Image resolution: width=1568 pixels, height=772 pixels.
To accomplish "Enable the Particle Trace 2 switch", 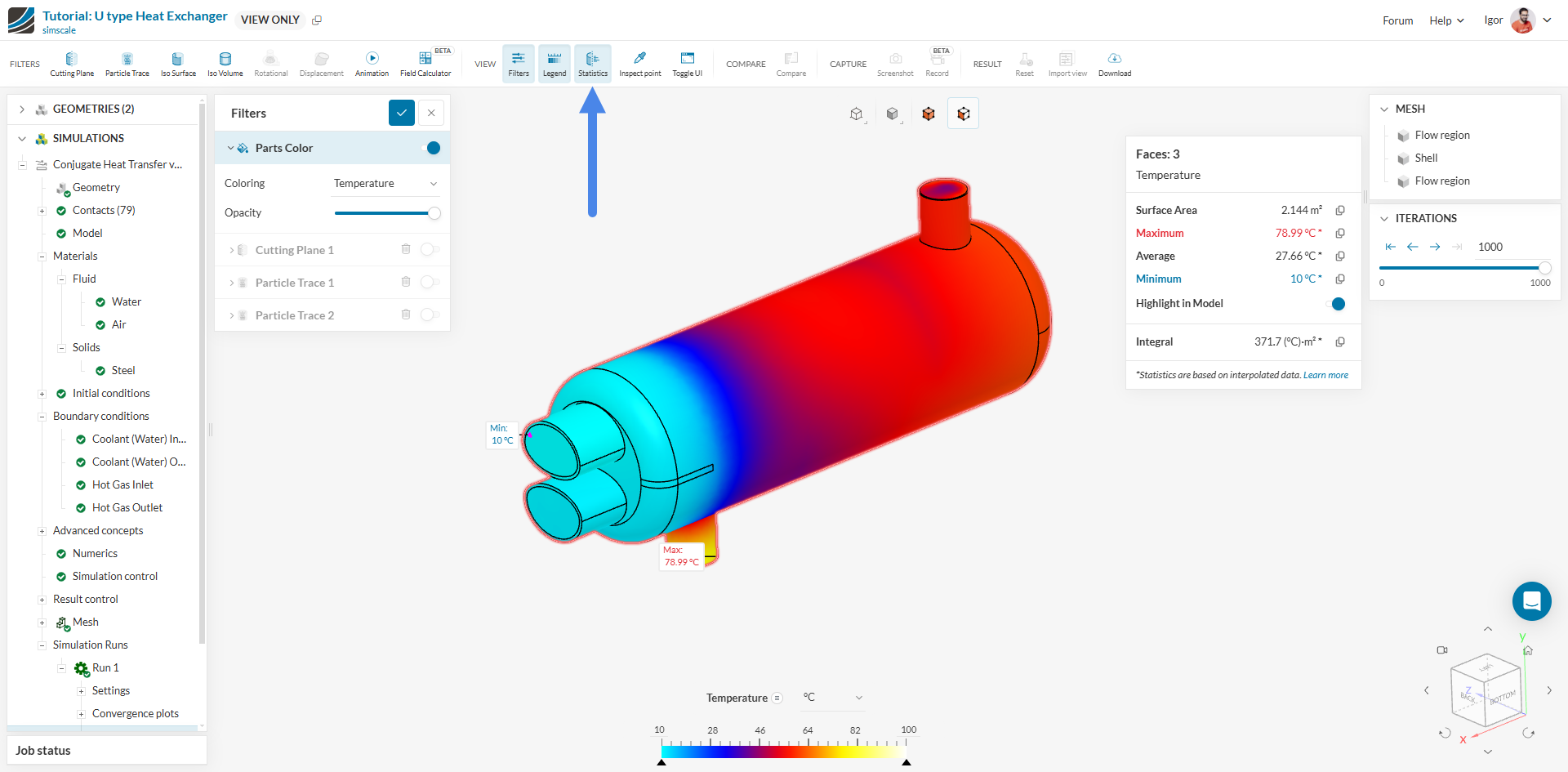I will [x=430, y=315].
